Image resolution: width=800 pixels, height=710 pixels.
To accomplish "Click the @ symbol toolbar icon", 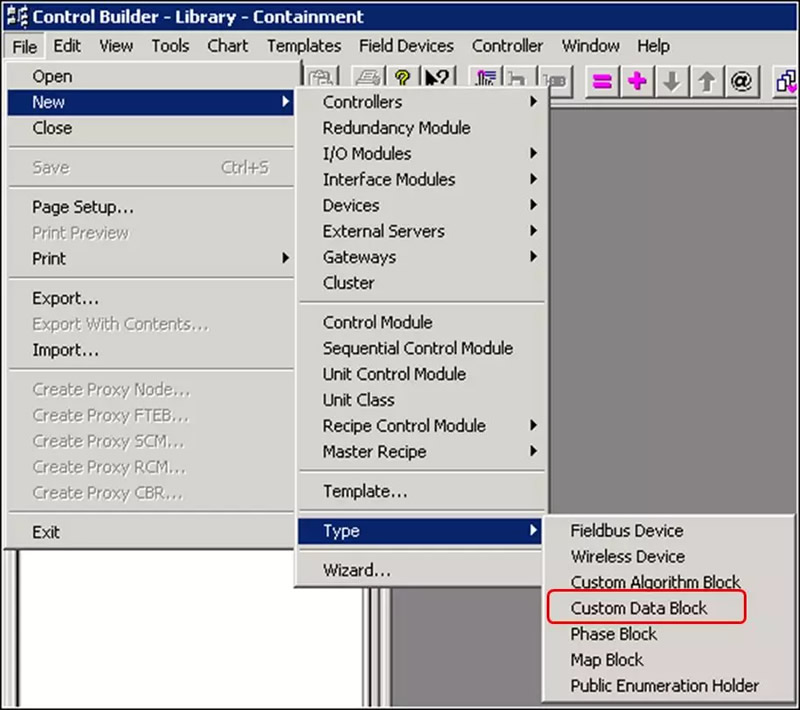I will point(741,81).
